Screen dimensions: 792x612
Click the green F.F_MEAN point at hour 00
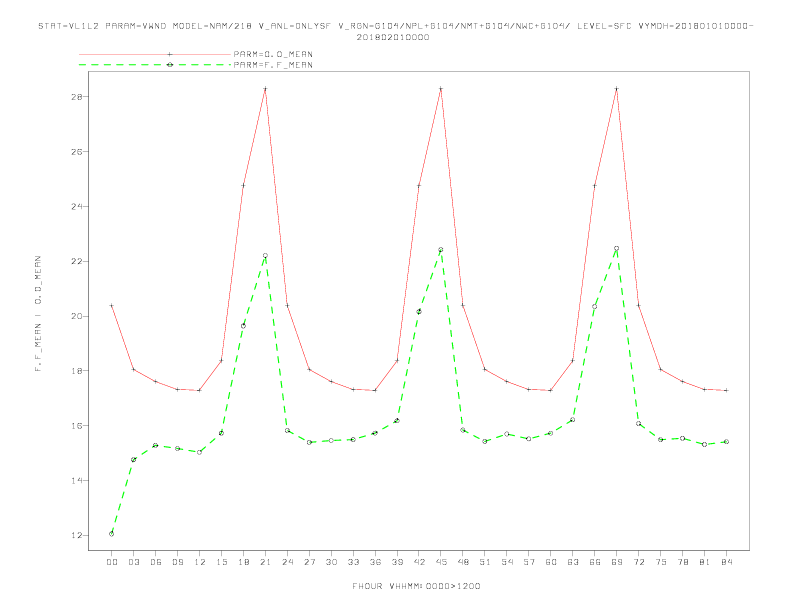(x=112, y=534)
